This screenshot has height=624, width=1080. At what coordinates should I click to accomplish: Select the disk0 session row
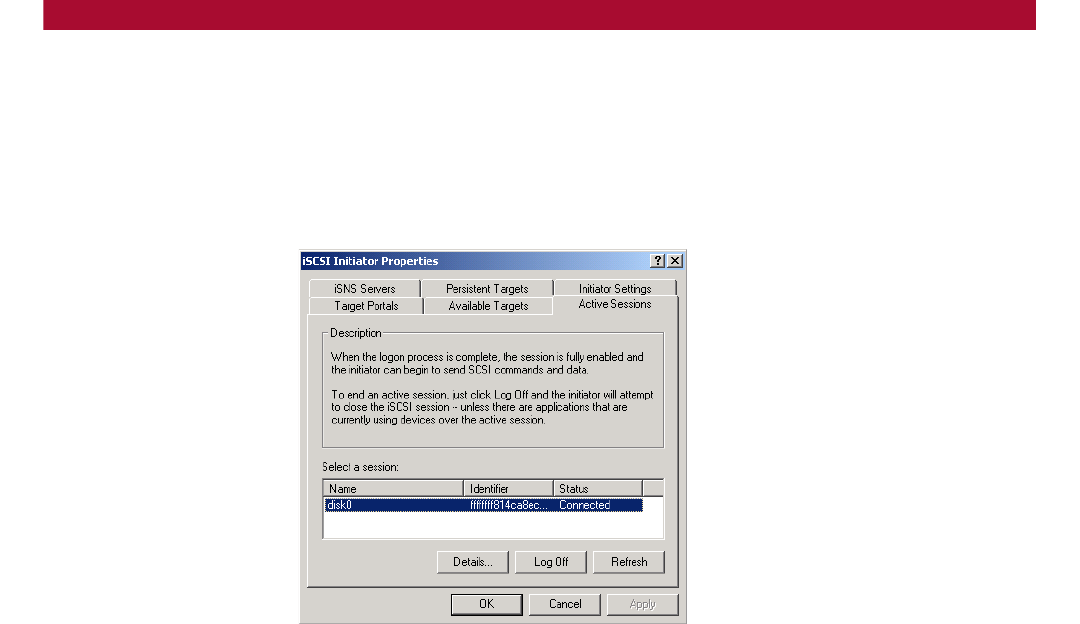coord(484,505)
